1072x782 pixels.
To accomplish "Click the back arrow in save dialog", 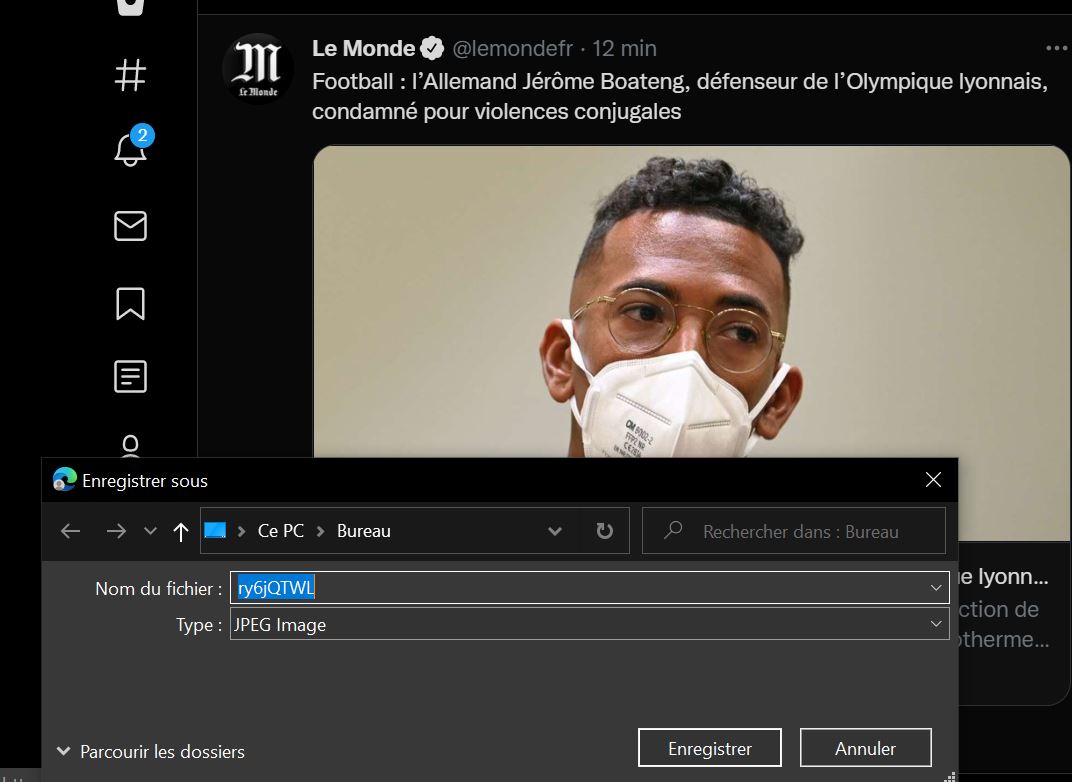I will [70, 532].
